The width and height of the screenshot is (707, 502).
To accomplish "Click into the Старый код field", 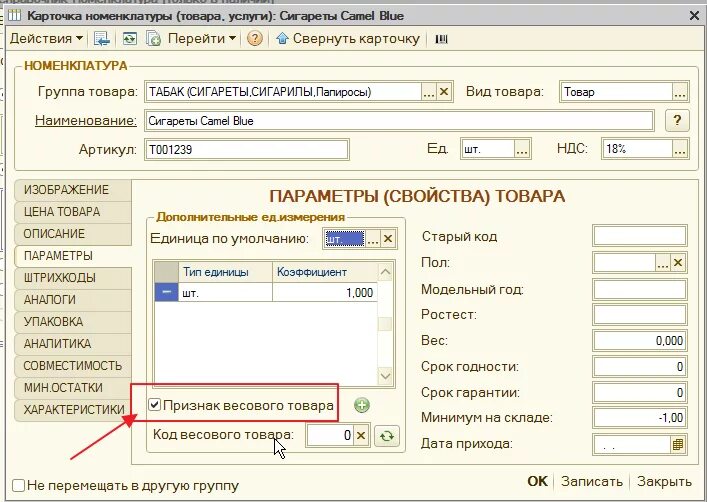I will tap(639, 236).
